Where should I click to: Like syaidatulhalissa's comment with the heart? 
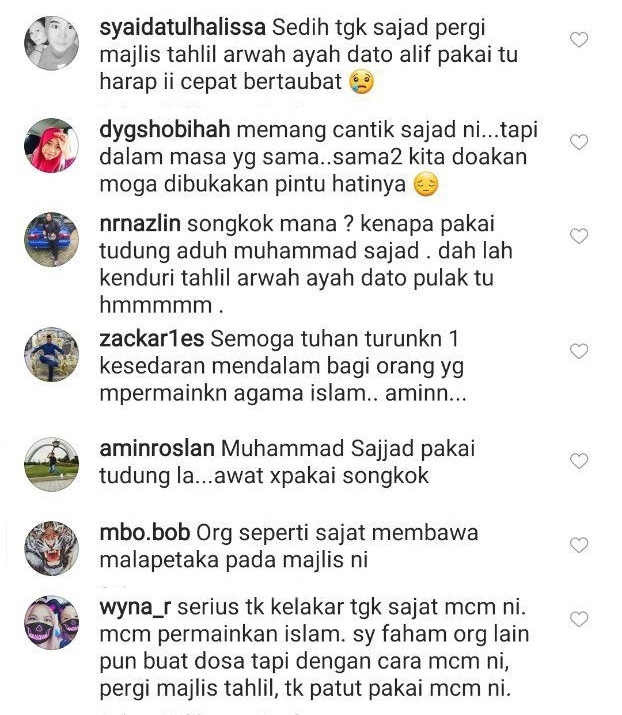[x=579, y=40]
